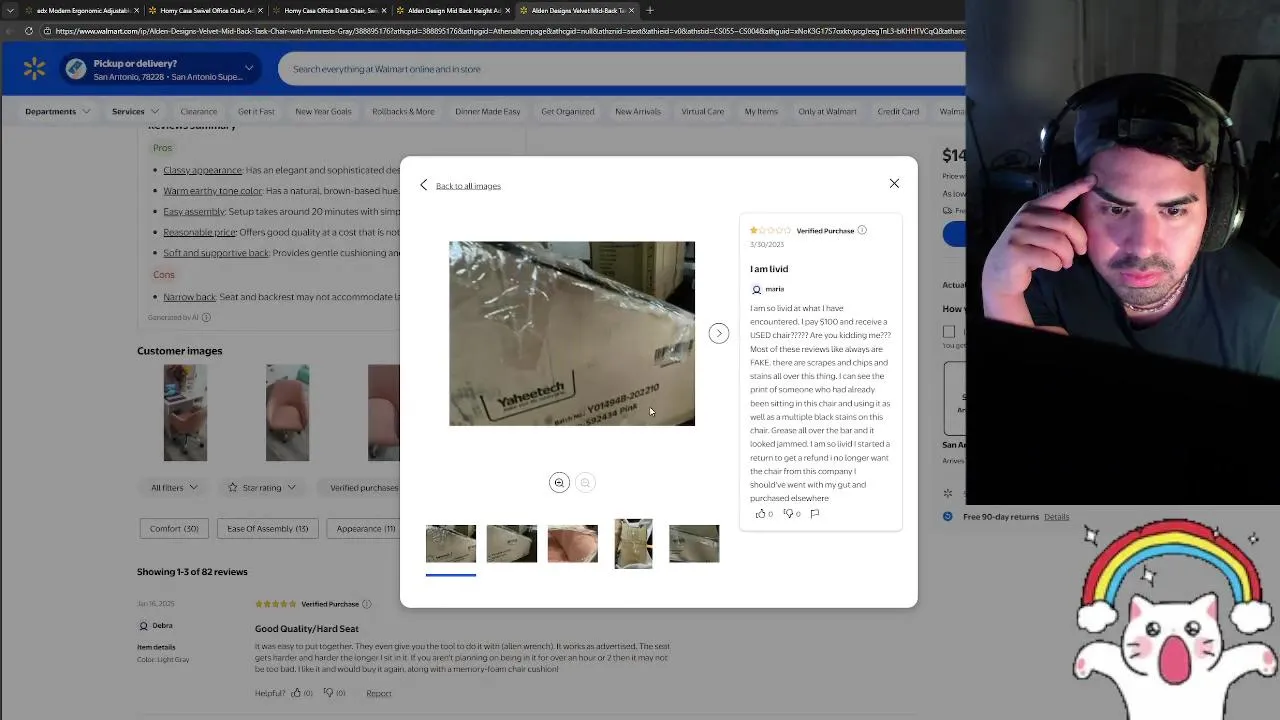Focus the Walmart search field
Screen dimensions: 1280x720
tap(620, 69)
